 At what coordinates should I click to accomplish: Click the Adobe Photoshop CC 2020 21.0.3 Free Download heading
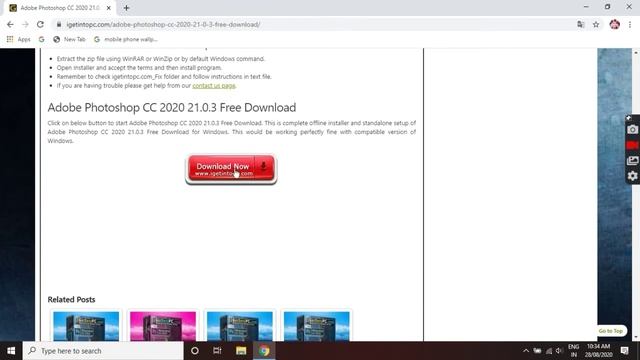point(172,107)
